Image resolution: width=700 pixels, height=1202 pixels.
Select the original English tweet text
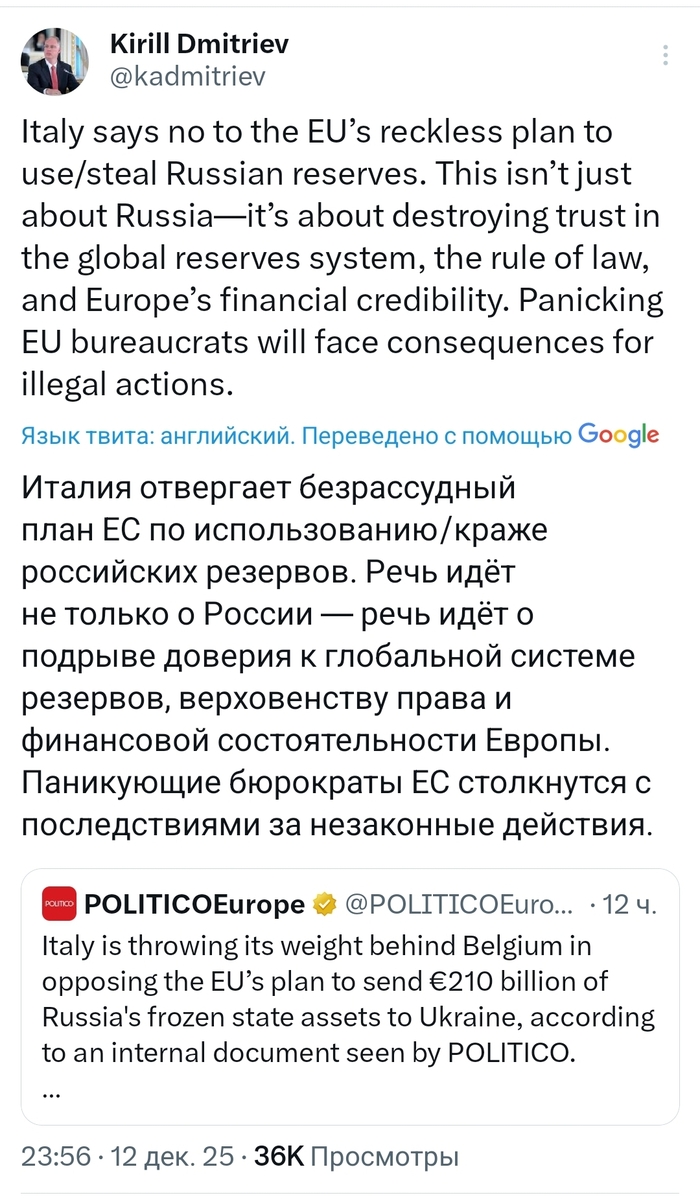pos(338,255)
